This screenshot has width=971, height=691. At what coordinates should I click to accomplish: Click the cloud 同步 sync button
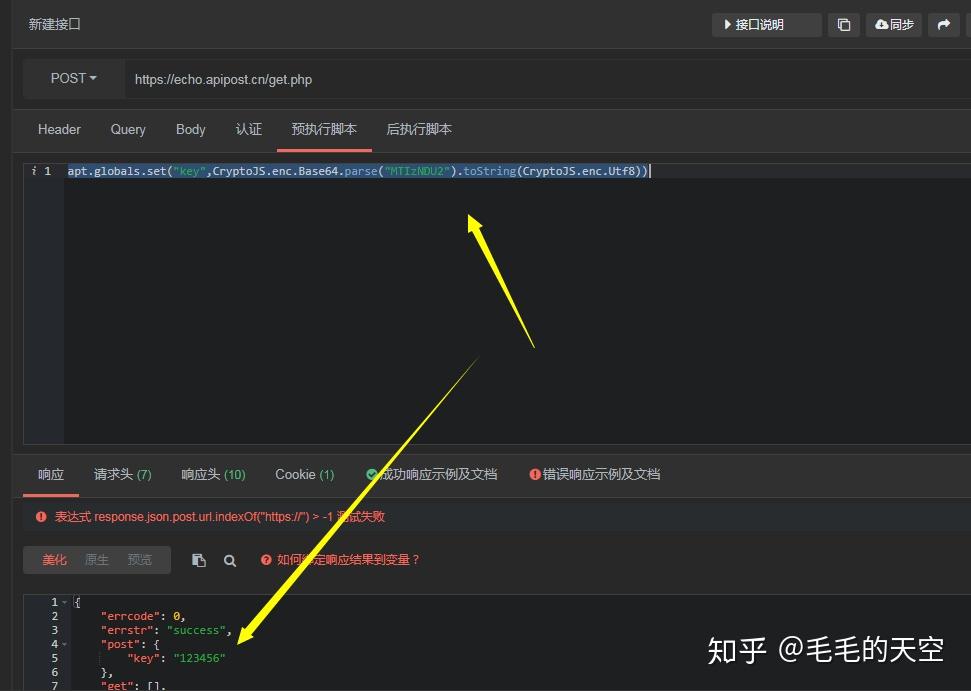click(894, 25)
